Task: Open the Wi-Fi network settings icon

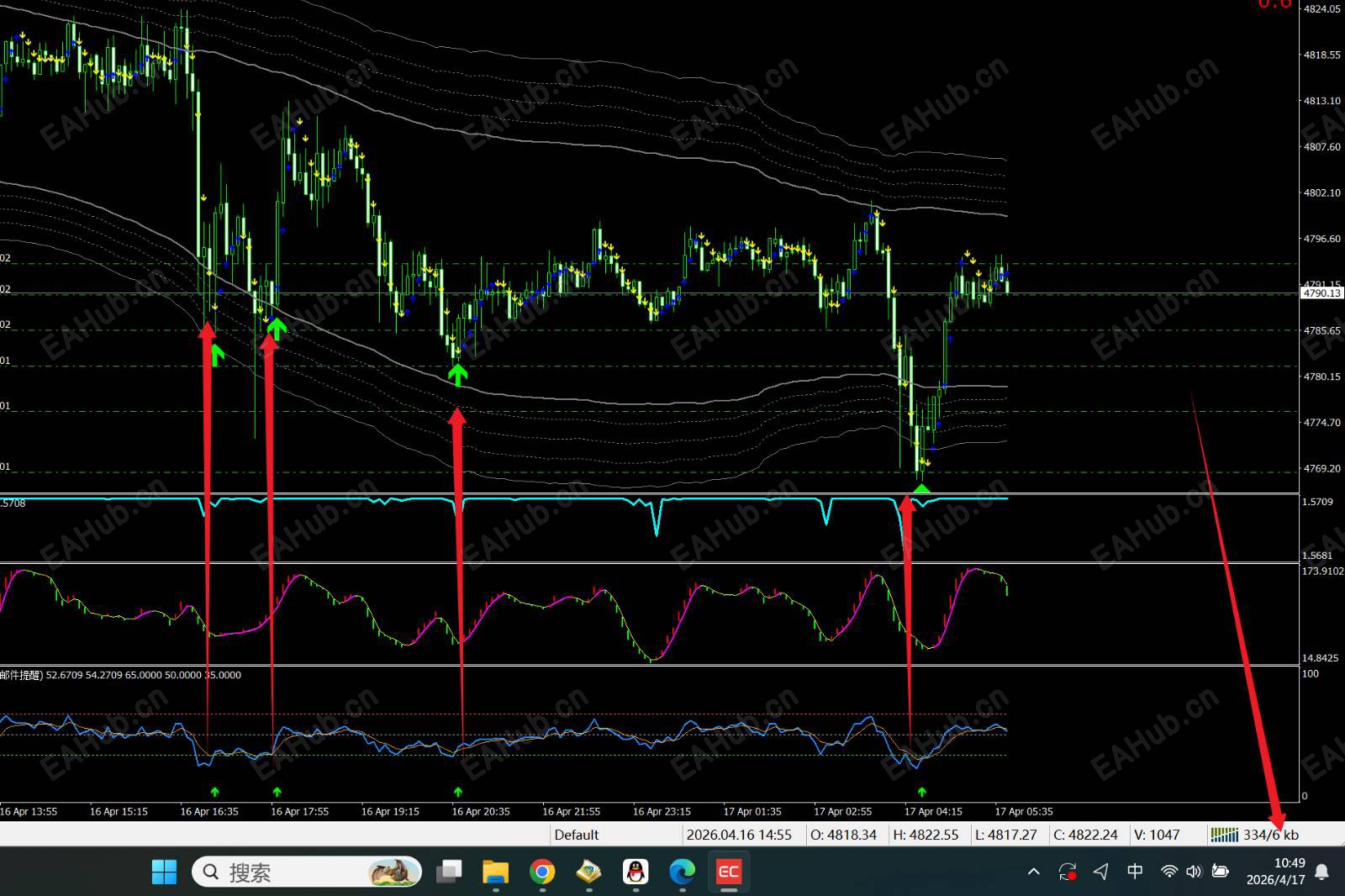Action: 1168,872
